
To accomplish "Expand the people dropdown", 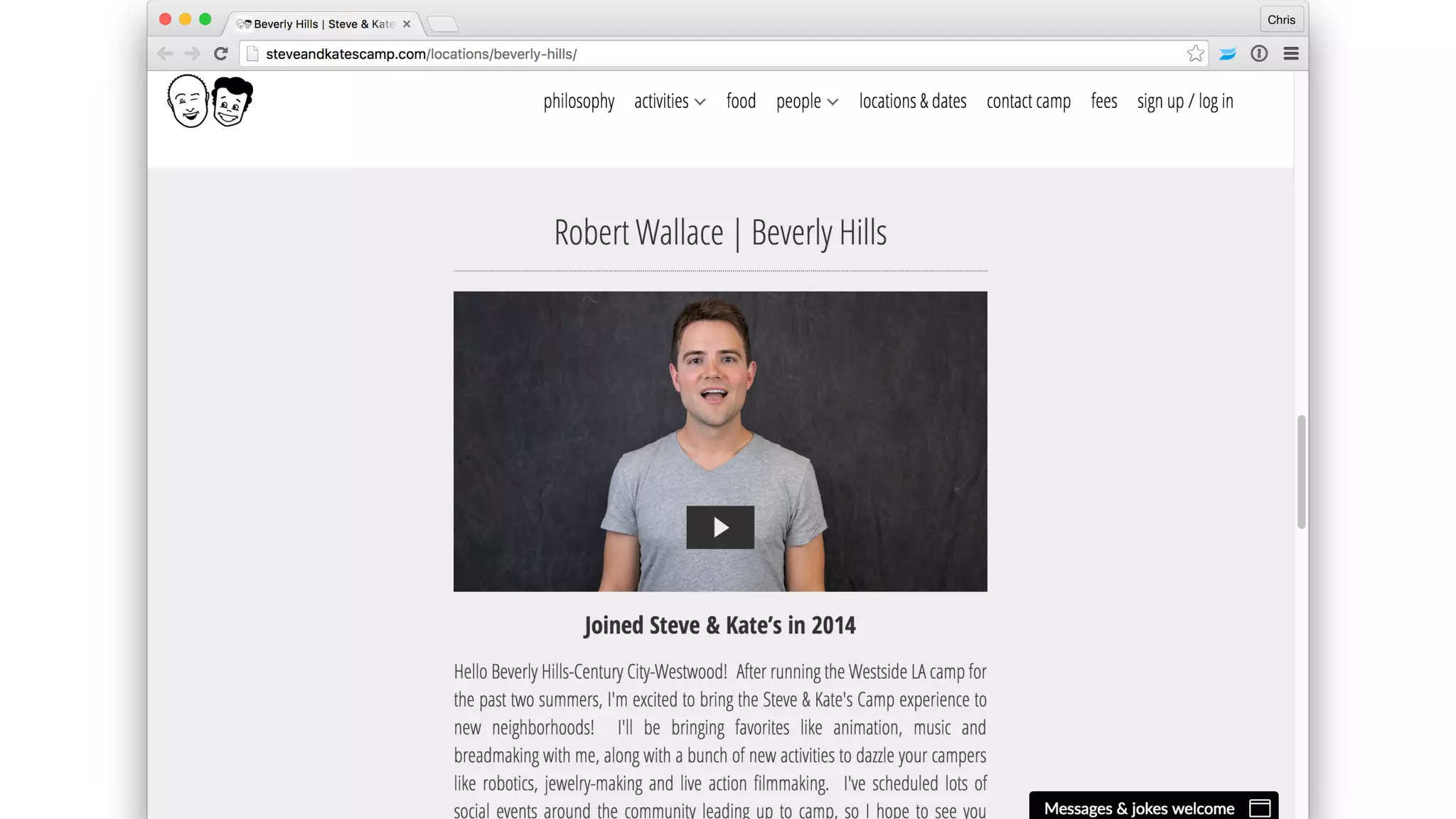I will (807, 102).
